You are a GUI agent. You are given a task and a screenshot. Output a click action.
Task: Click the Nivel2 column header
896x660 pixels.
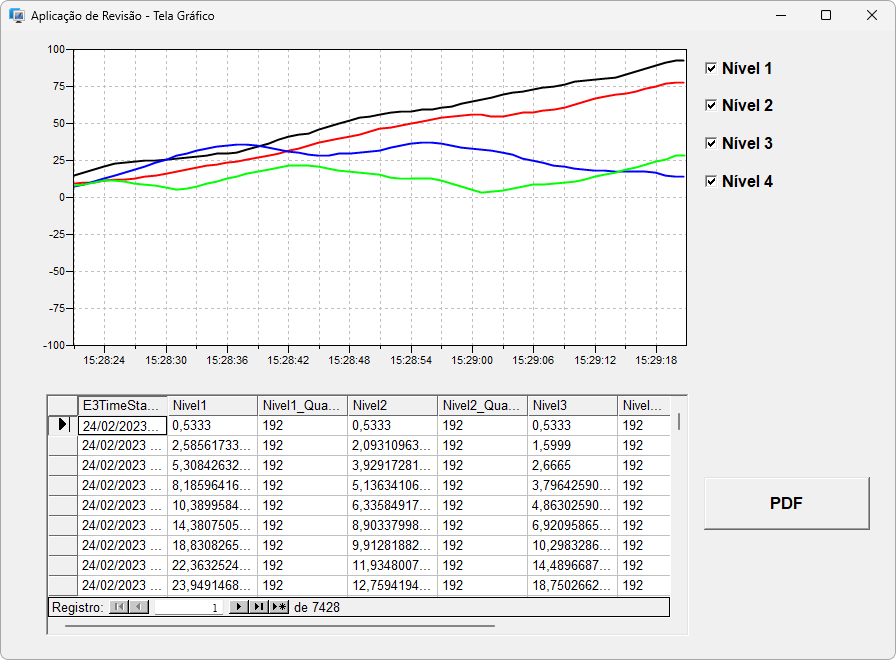pyautogui.click(x=392, y=405)
